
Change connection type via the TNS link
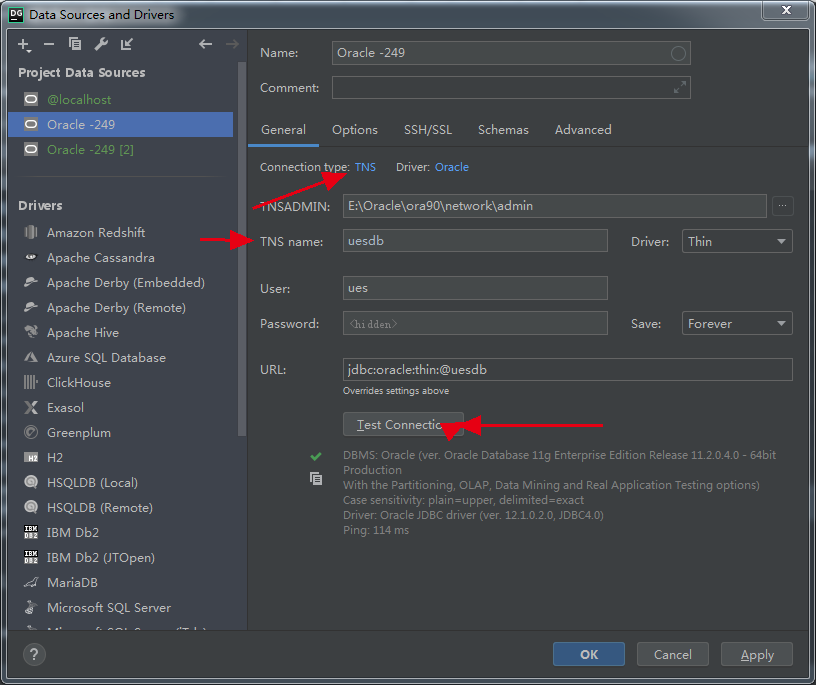[365, 167]
